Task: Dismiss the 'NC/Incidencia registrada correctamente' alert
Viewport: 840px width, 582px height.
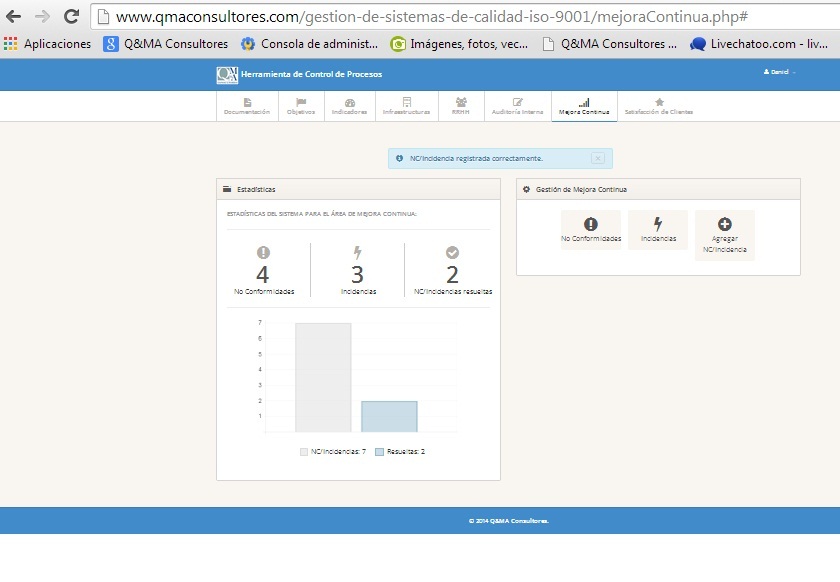Action: point(597,158)
